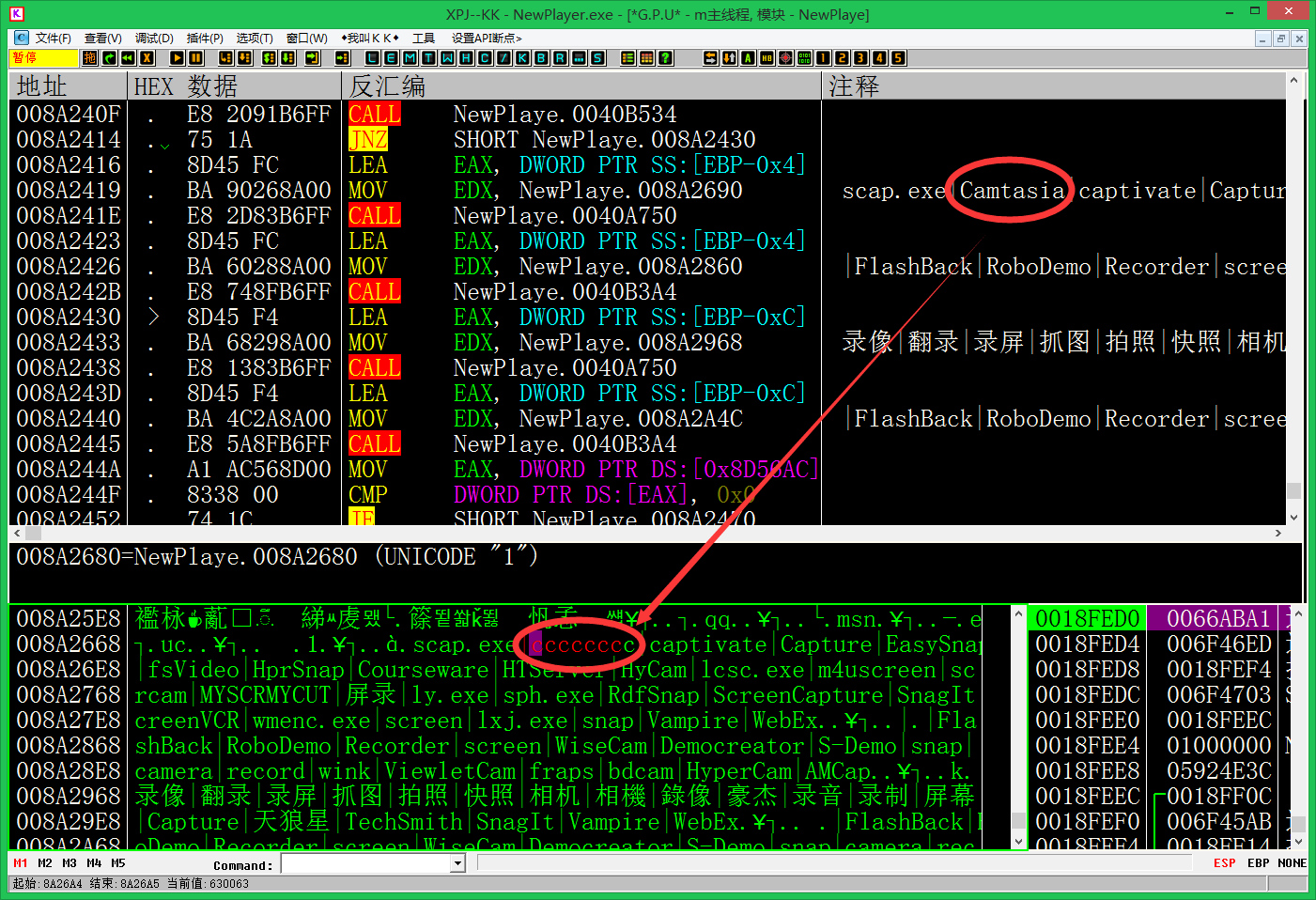Toggle EBP stack addressing mode
This screenshot has height=900, width=1316.
[x=1258, y=863]
